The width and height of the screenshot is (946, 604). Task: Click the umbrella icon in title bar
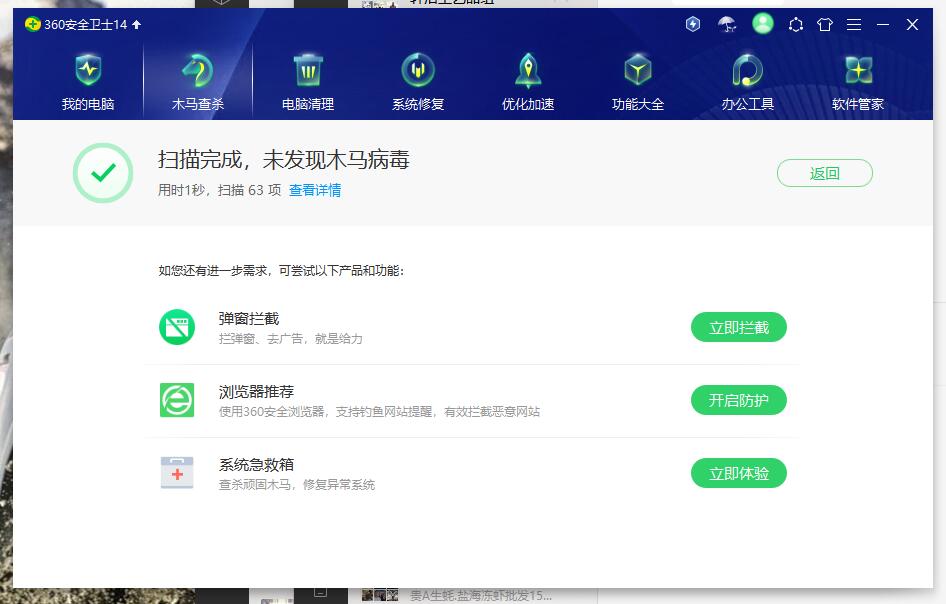727,24
